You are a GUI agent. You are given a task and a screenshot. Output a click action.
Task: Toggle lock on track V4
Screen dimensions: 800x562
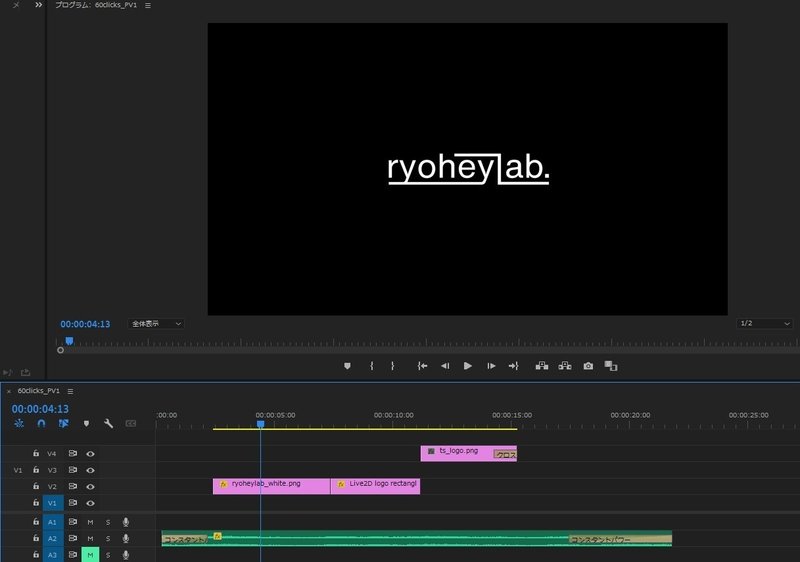click(x=36, y=453)
